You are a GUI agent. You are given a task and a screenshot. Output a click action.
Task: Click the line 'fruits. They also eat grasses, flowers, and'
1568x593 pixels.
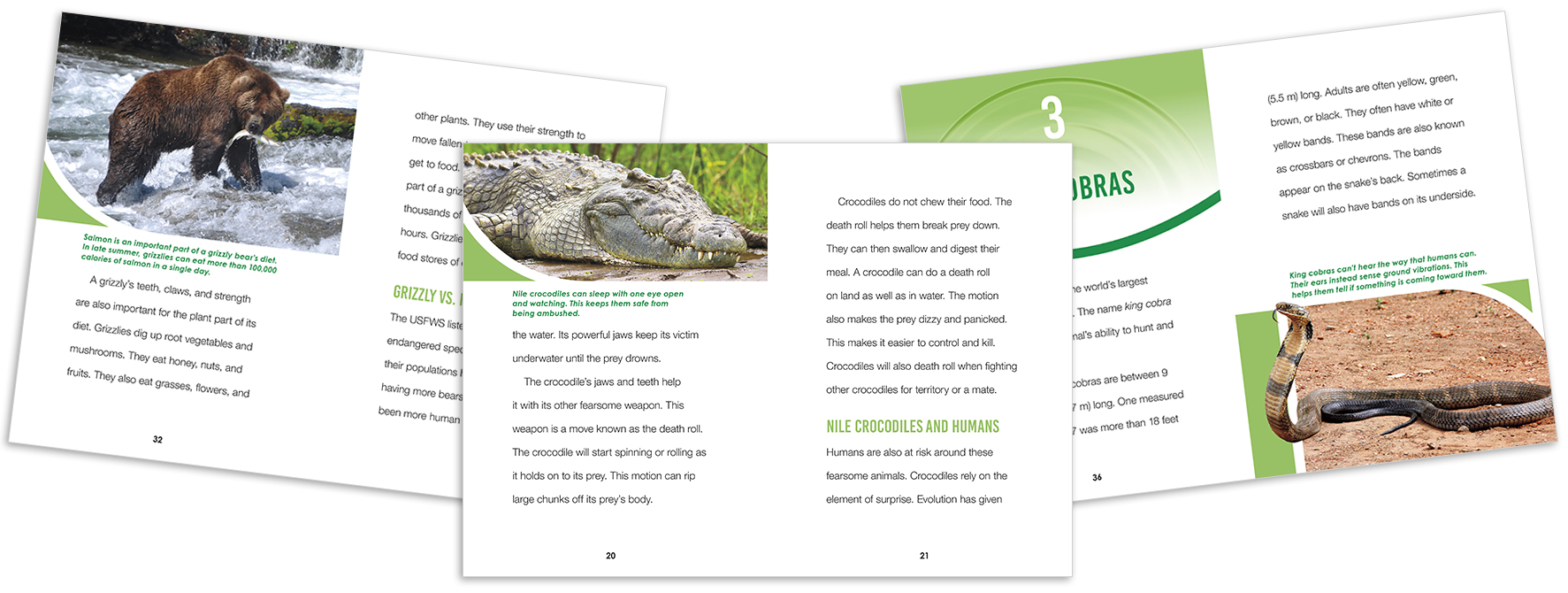(x=158, y=382)
